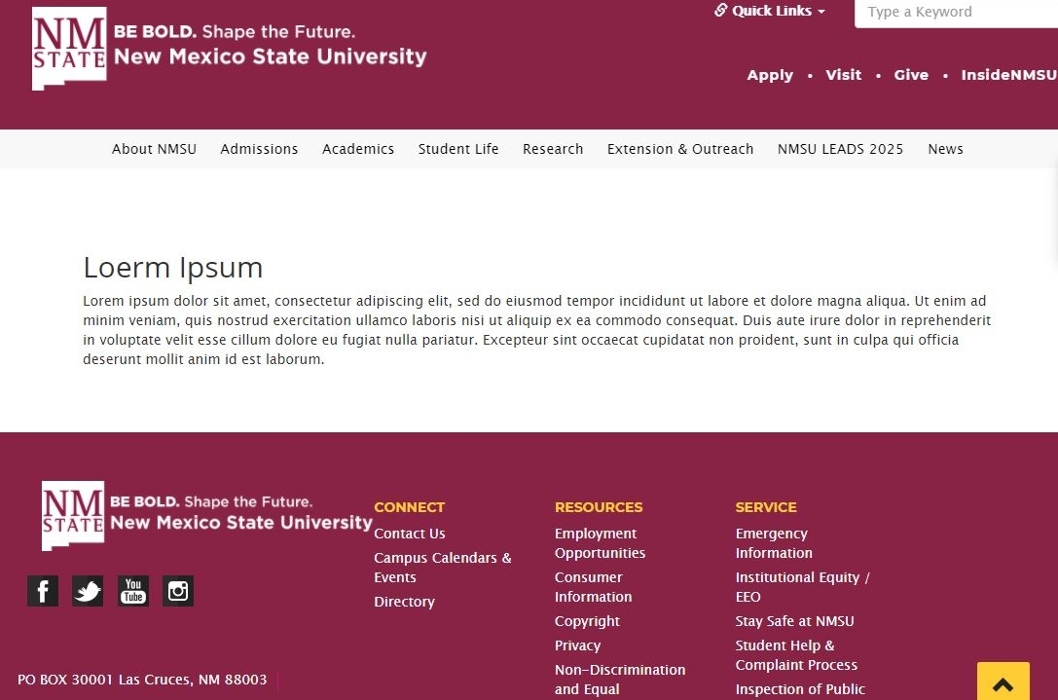This screenshot has height=700, width=1058.
Task: Open the Directory link under Connect
Action: point(404,602)
